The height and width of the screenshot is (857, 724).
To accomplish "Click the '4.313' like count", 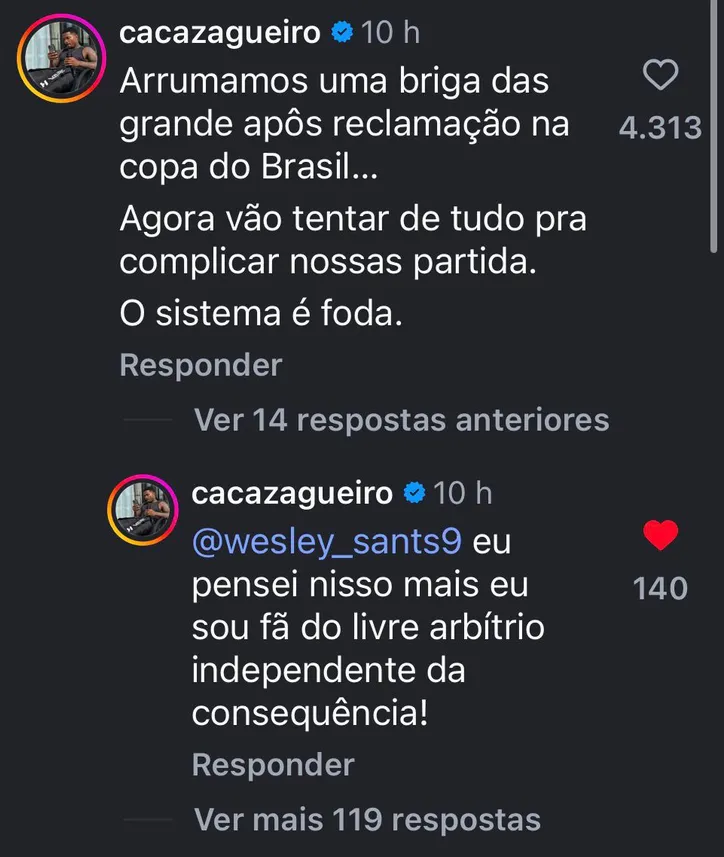I will pos(660,127).
